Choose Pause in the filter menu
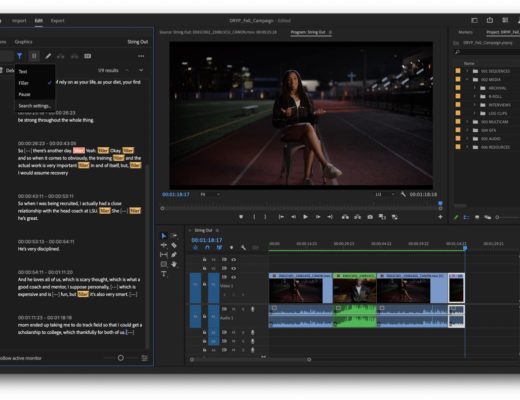 coord(24,94)
